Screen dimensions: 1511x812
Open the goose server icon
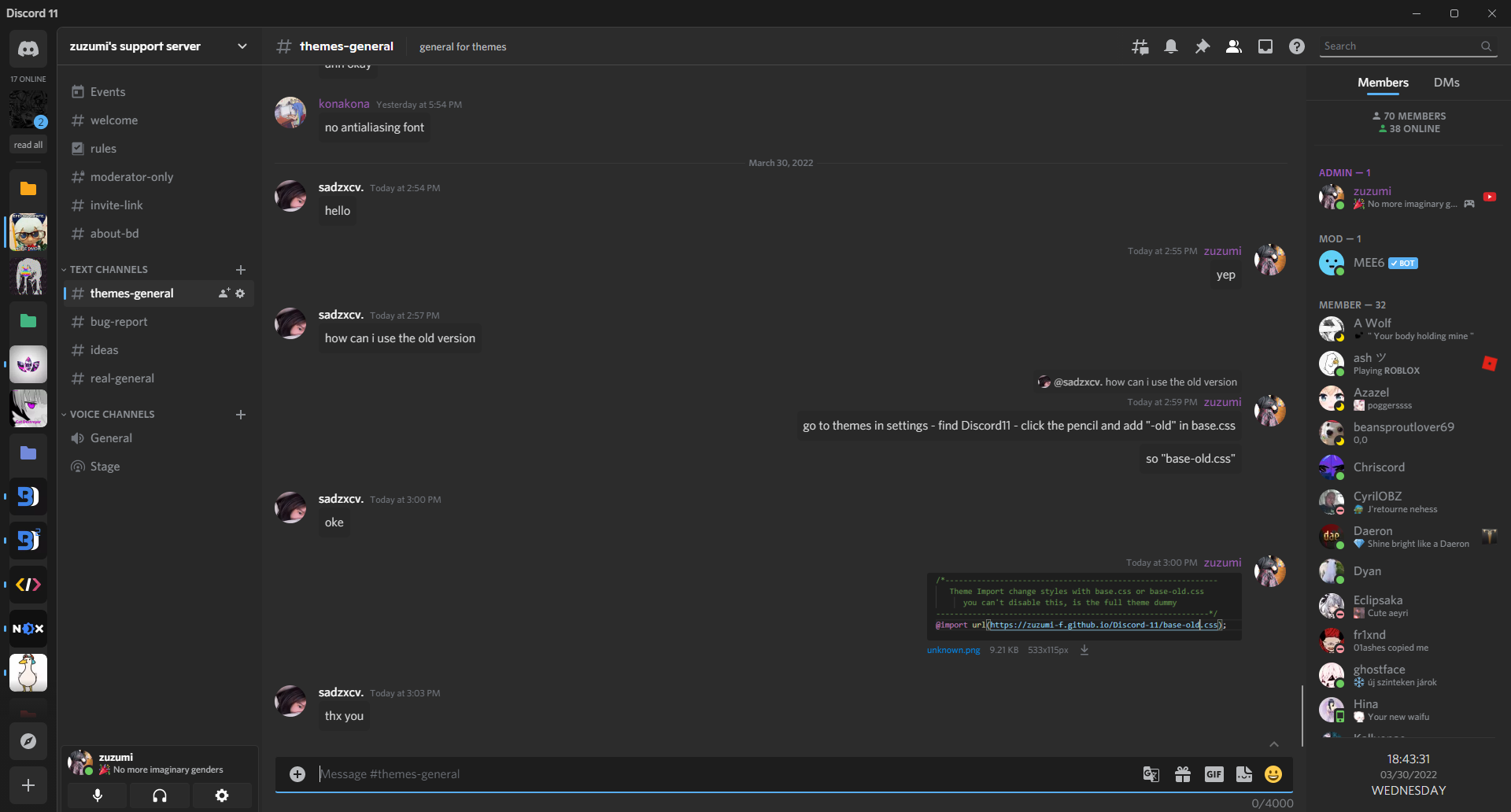click(28, 673)
